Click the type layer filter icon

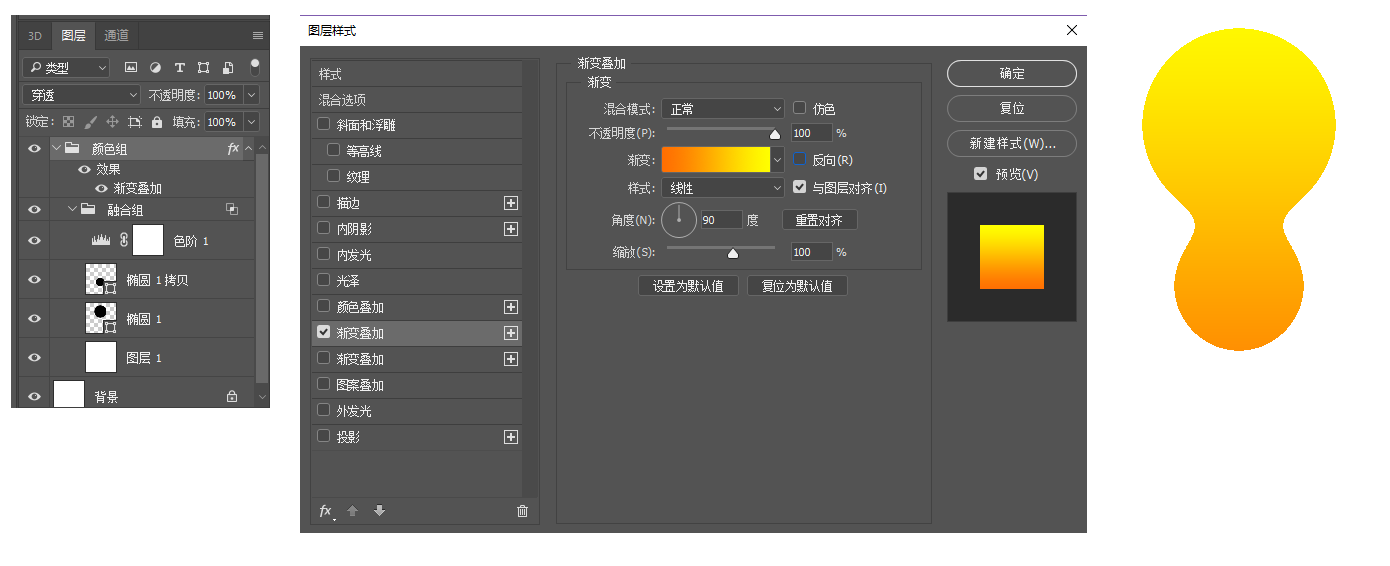pos(180,68)
